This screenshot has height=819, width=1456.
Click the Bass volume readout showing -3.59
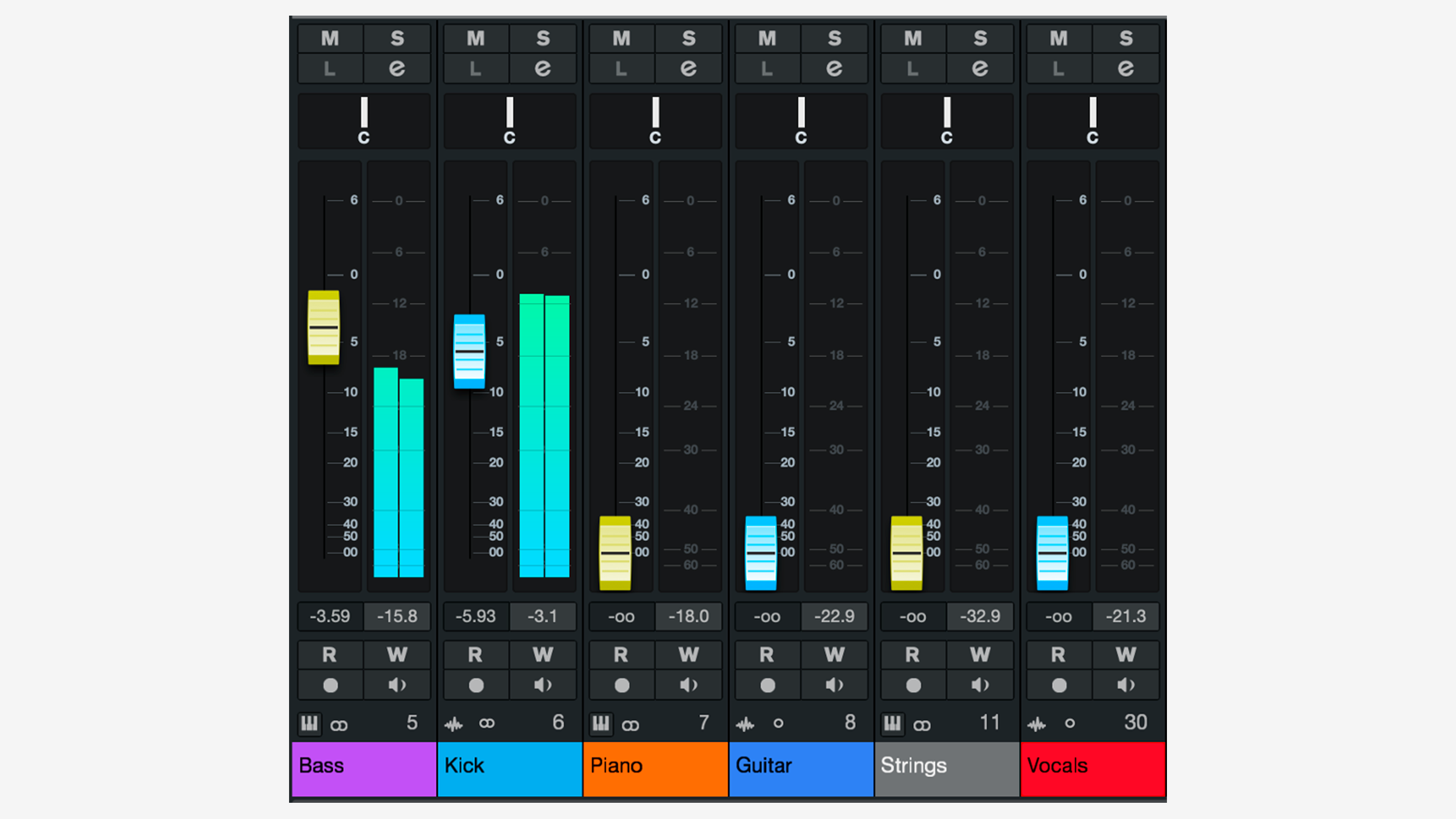pyautogui.click(x=329, y=616)
